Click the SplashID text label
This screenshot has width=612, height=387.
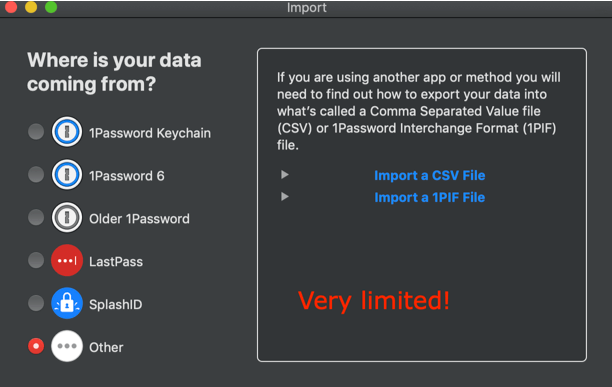click(x=116, y=304)
